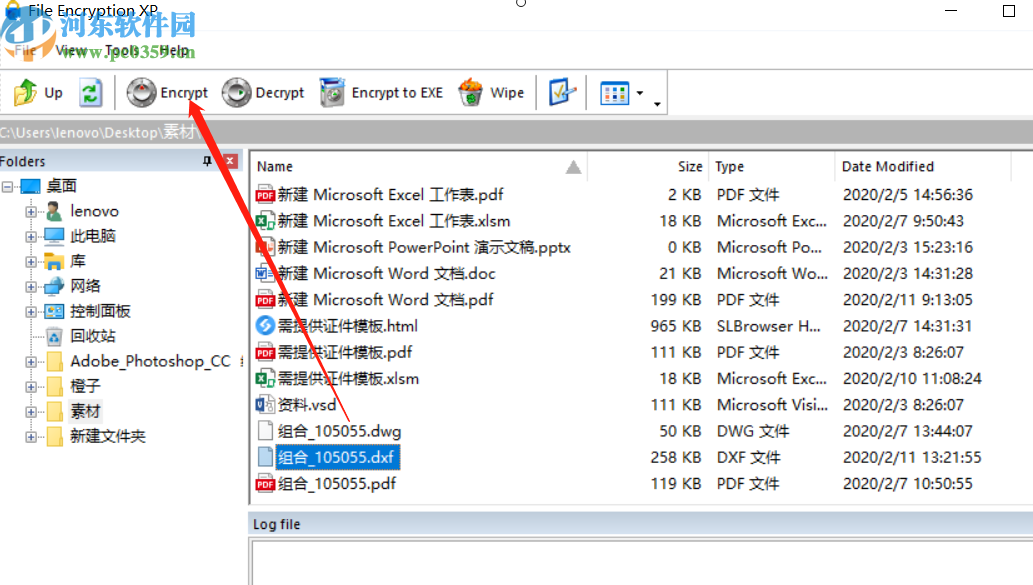Select 新建 Microsoft Word 文档.pdf file
The height and width of the screenshot is (585, 1033).
(x=385, y=300)
